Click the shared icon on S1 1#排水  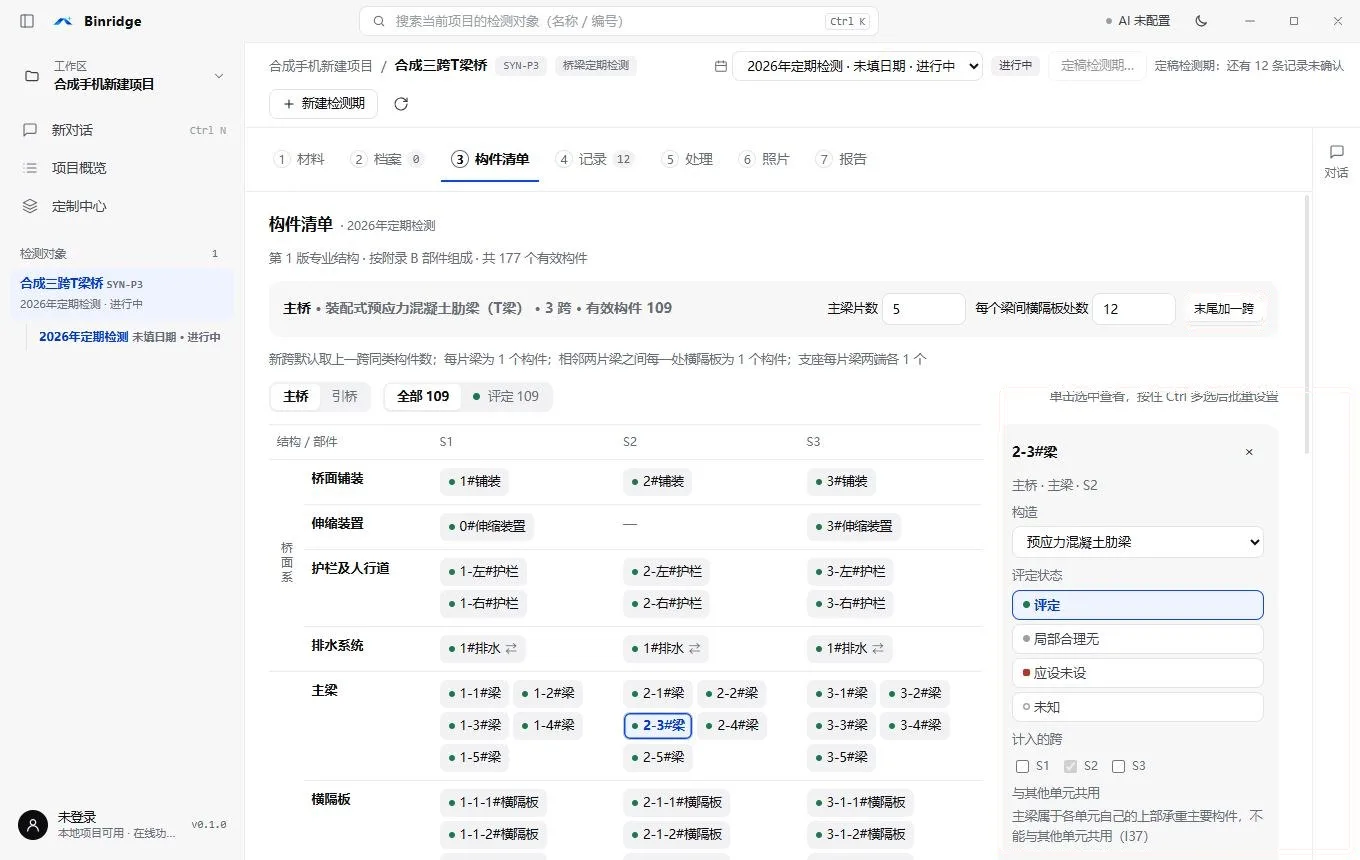coord(511,649)
